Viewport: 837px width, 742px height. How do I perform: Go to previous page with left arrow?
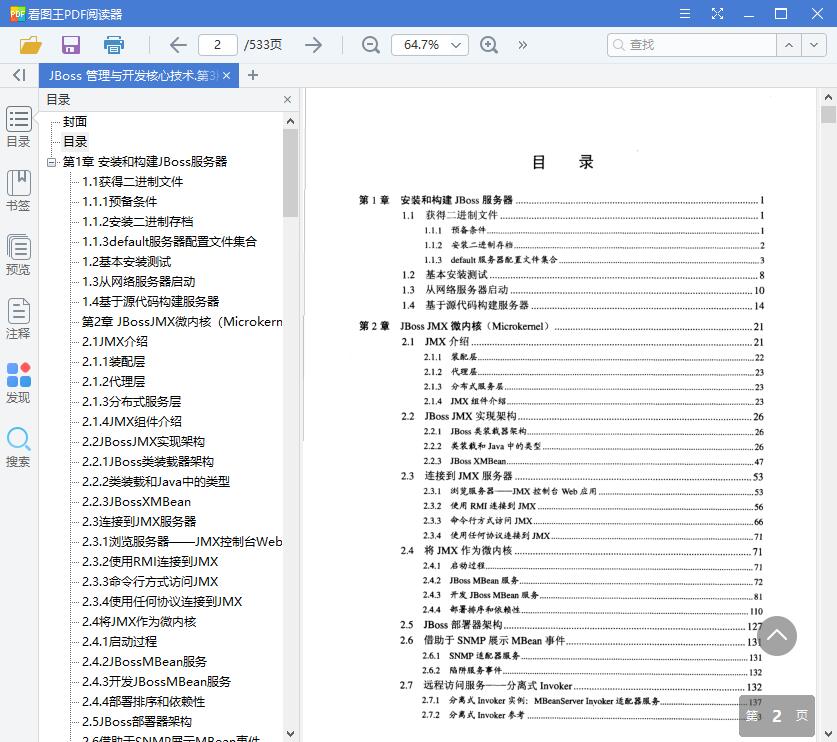tap(178, 45)
